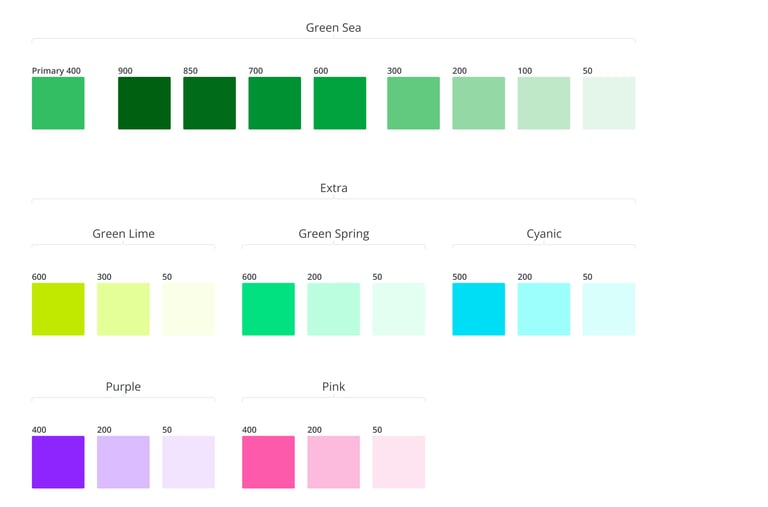Select the Green Sea 300 swatch

coord(413,103)
